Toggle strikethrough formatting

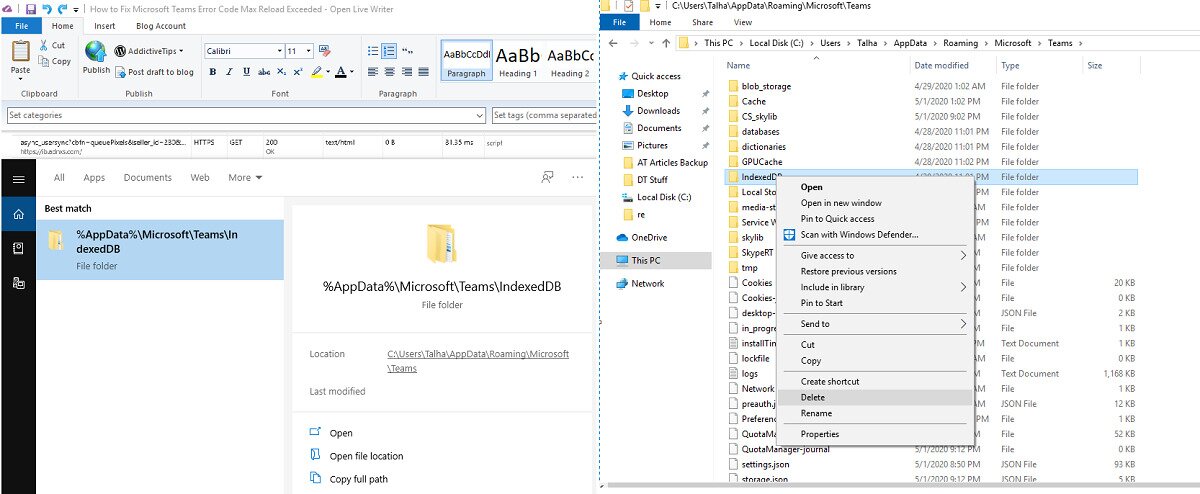click(263, 72)
